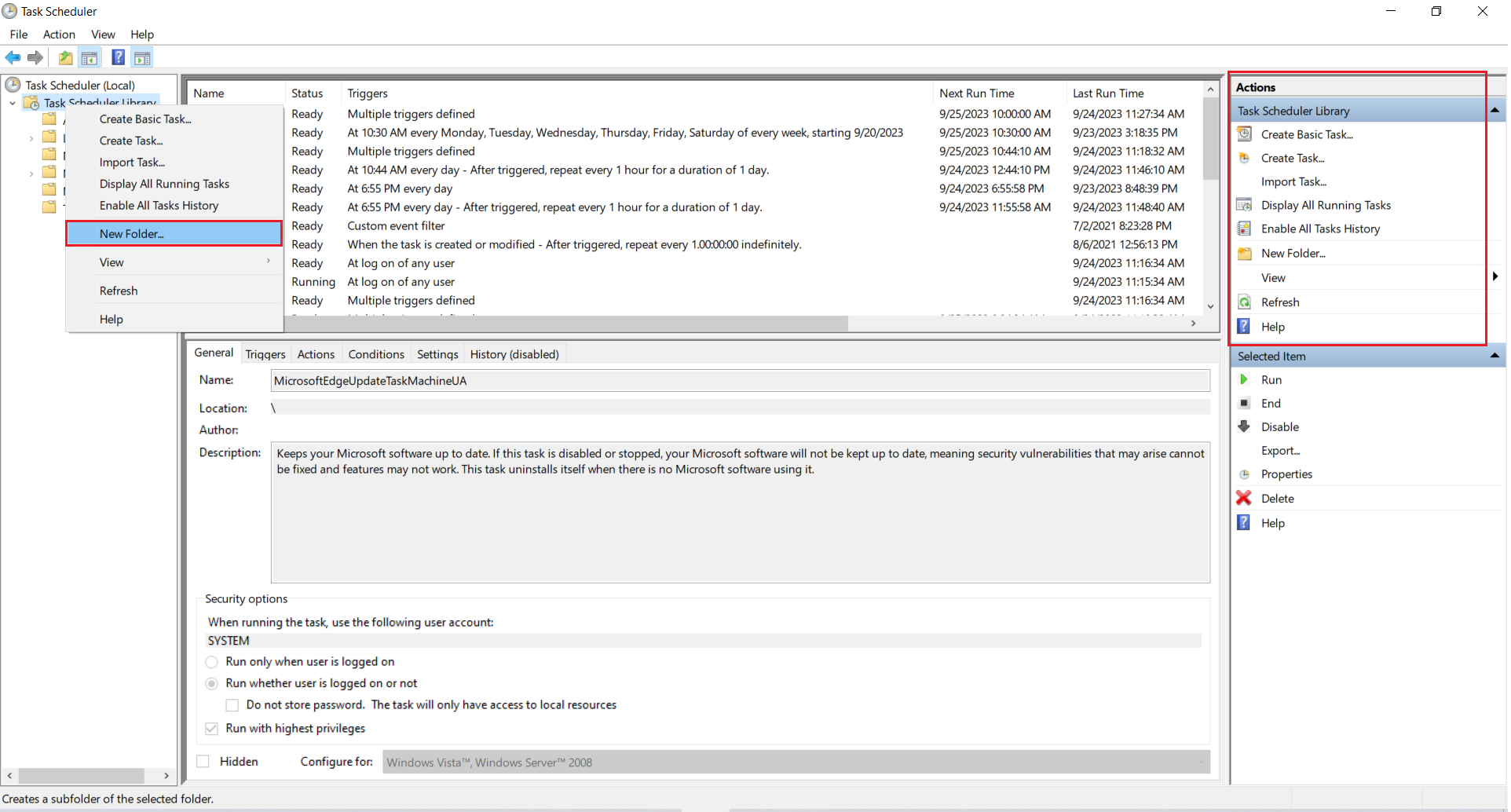Click the red Delete X icon

pyautogui.click(x=1245, y=498)
